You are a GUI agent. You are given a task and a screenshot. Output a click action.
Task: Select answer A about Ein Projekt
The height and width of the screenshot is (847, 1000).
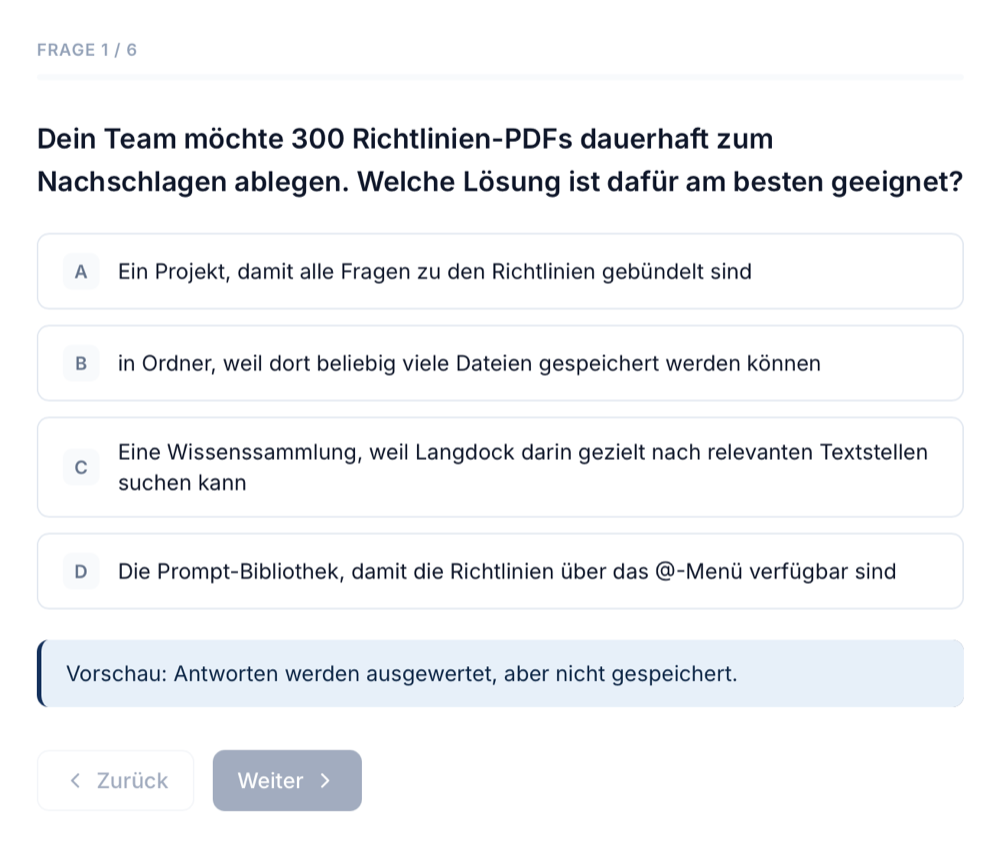(x=500, y=272)
